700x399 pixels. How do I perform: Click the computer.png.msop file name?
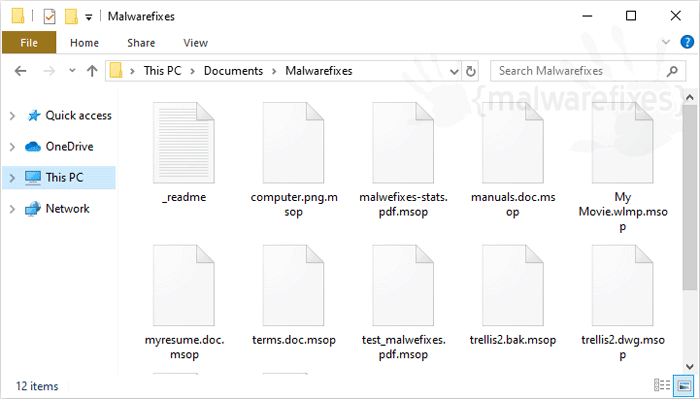coord(294,204)
